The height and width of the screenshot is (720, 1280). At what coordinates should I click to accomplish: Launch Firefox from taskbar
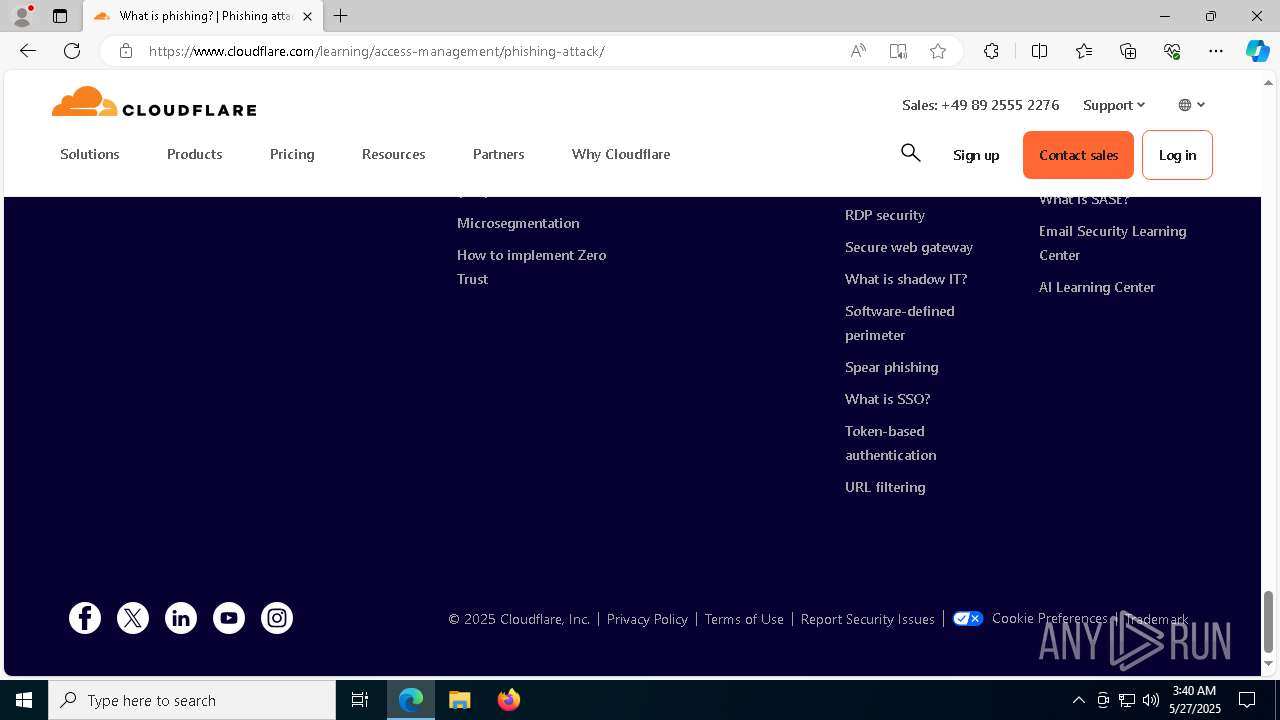click(x=509, y=700)
